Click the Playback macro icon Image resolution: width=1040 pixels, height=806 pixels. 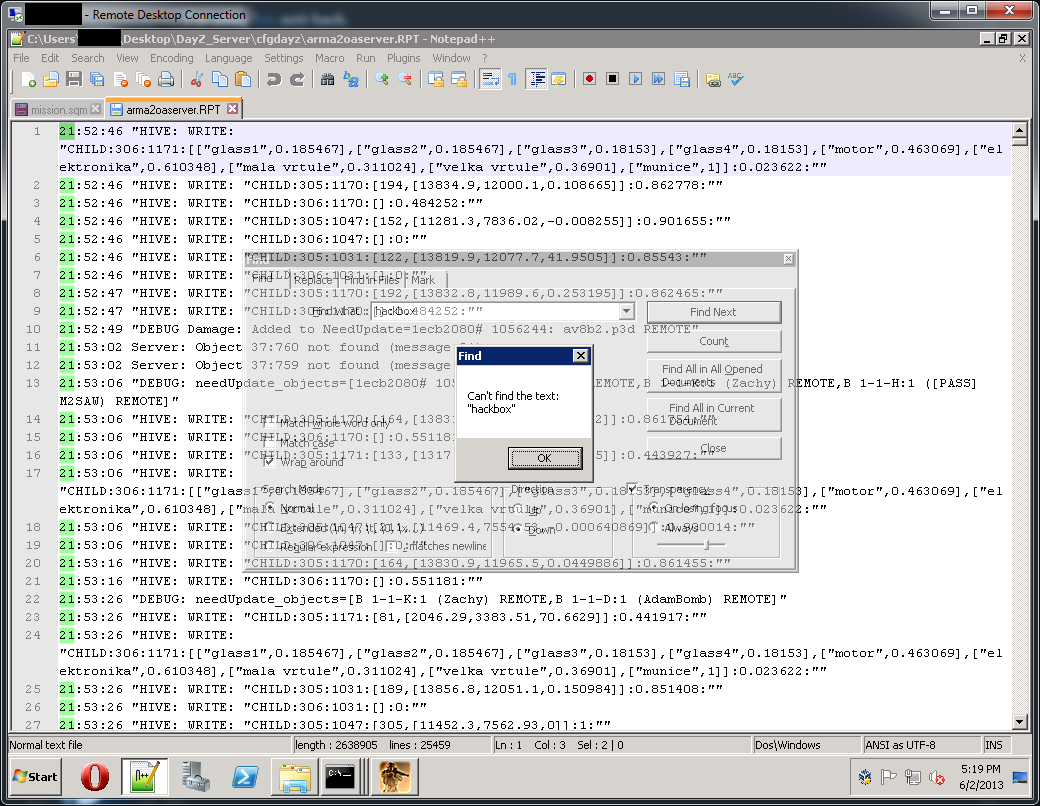(635, 79)
